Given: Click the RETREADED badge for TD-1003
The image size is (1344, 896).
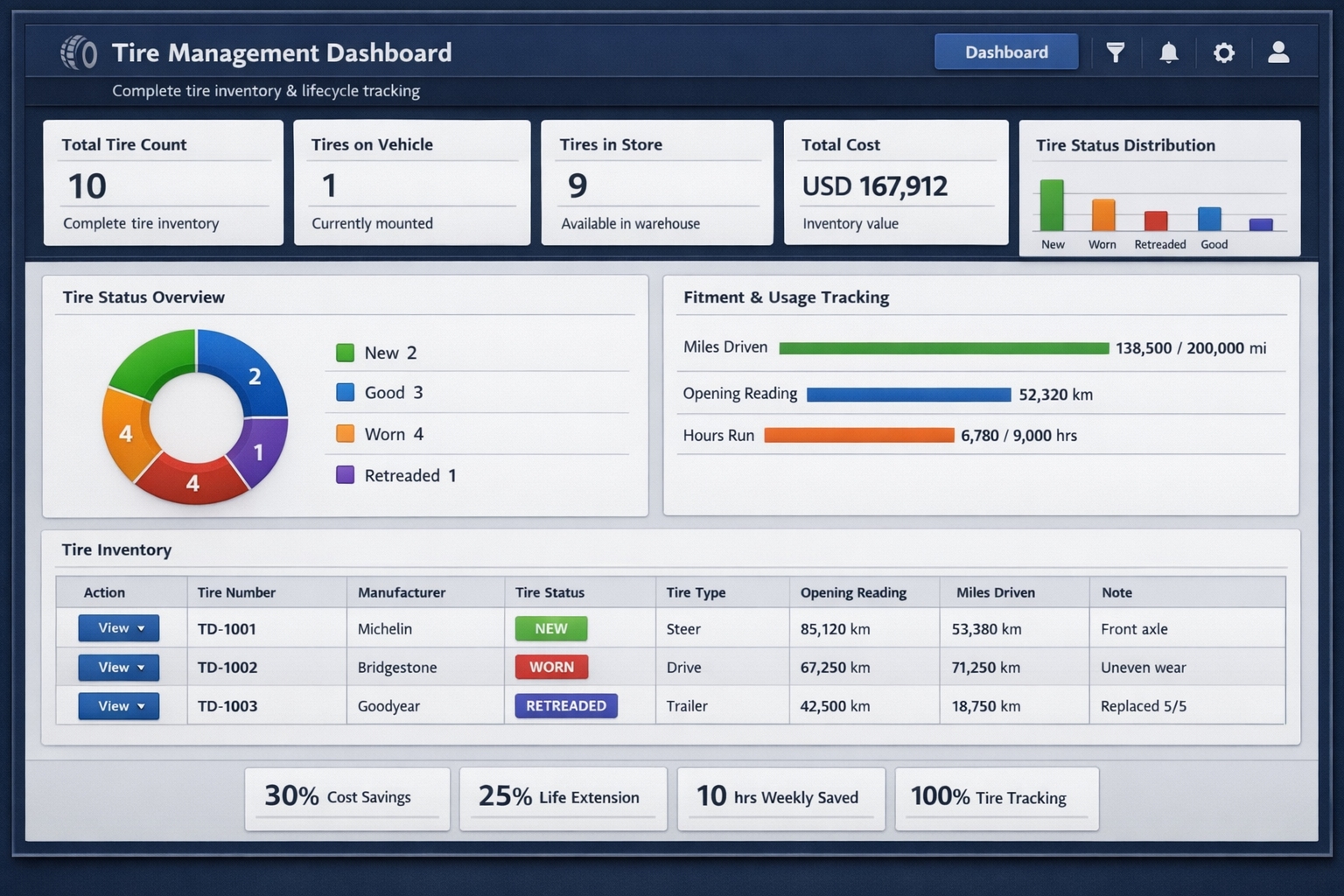Looking at the screenshot, I should point(565,705).
